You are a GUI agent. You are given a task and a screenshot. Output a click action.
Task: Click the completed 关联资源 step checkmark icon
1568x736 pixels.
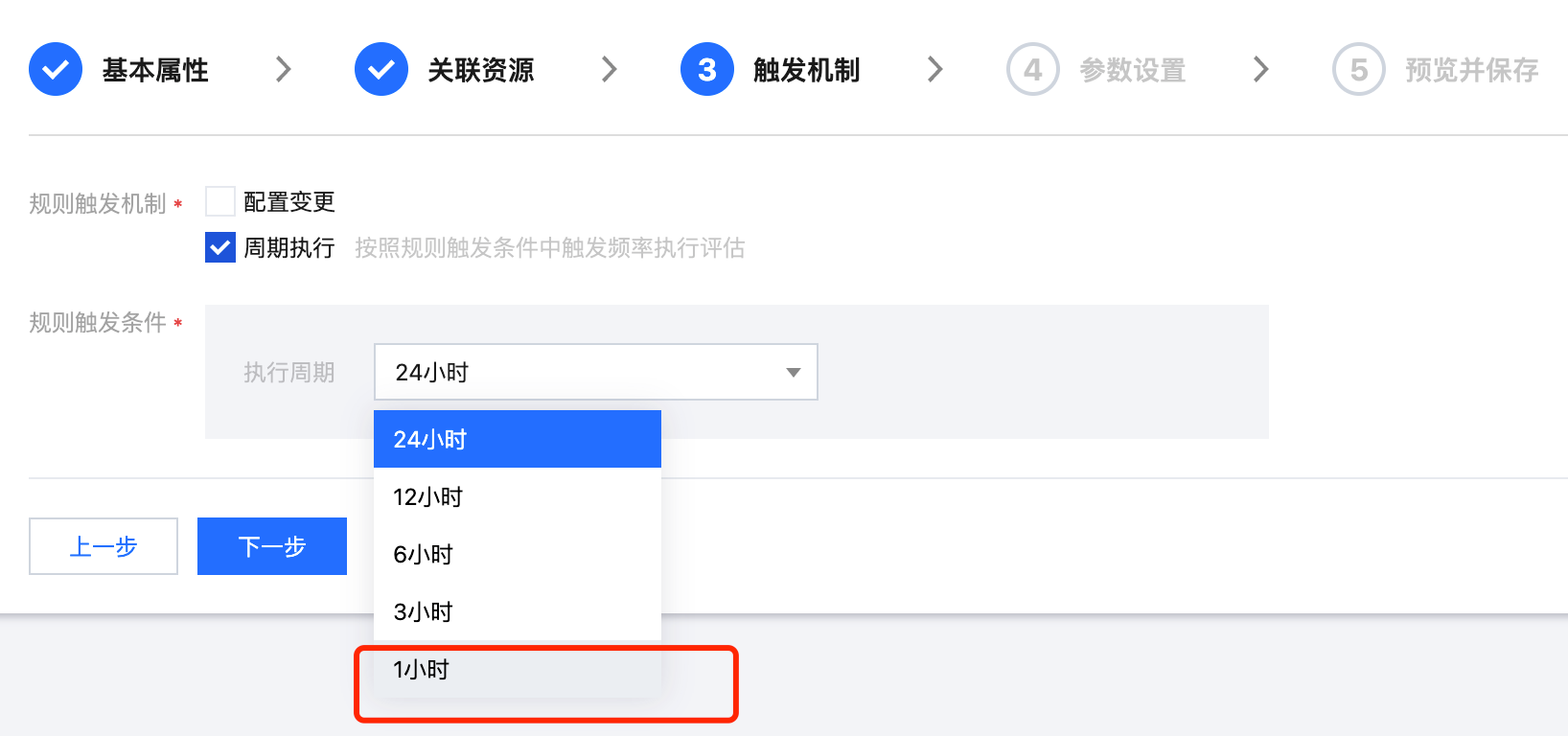click(x=381, y=69)
